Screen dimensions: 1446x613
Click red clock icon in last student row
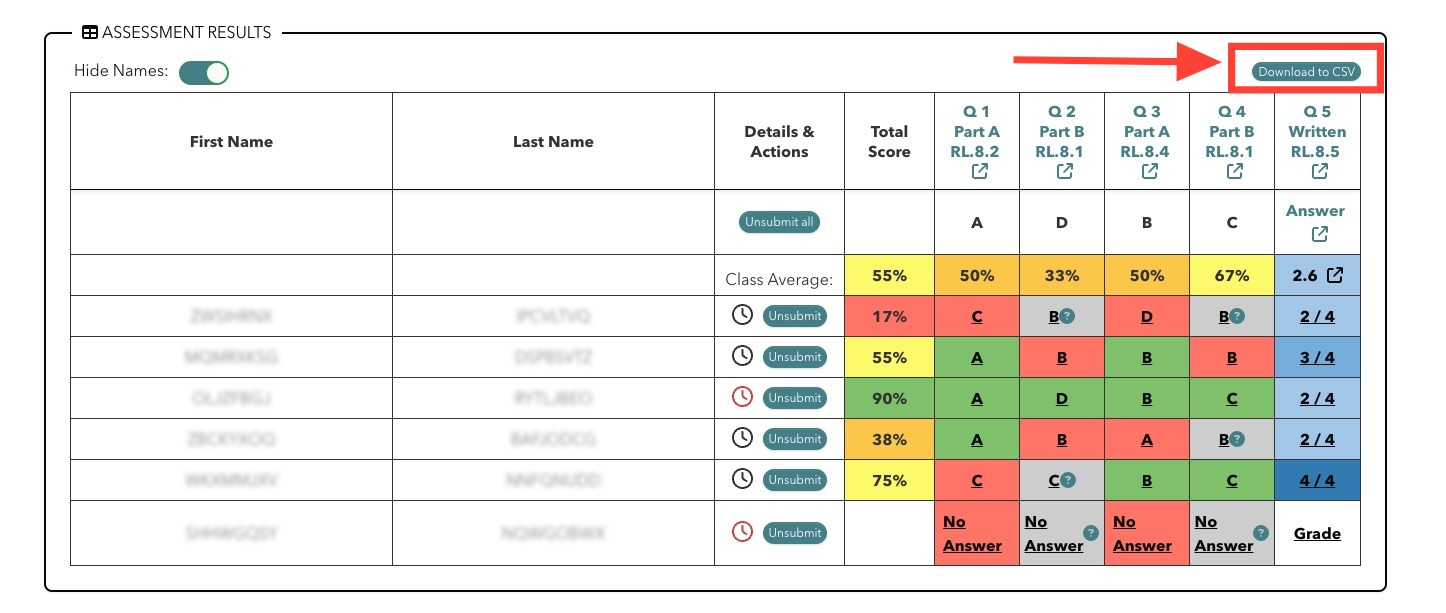pos(741,532)
